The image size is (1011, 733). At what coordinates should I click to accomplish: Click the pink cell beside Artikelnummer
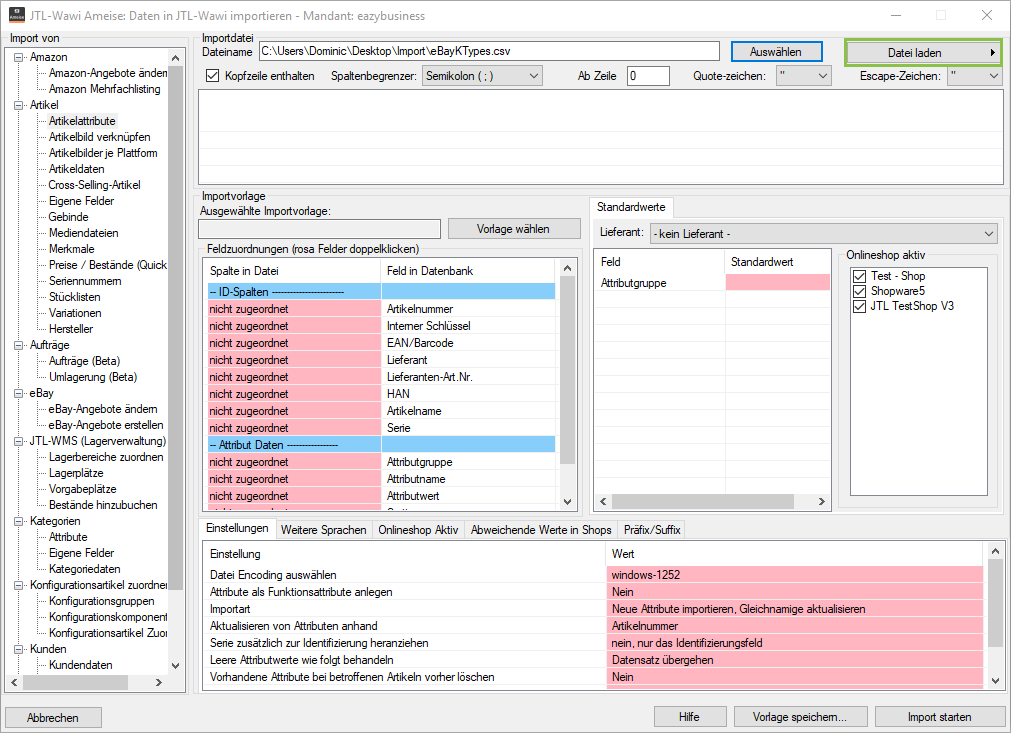click(295, 309)
